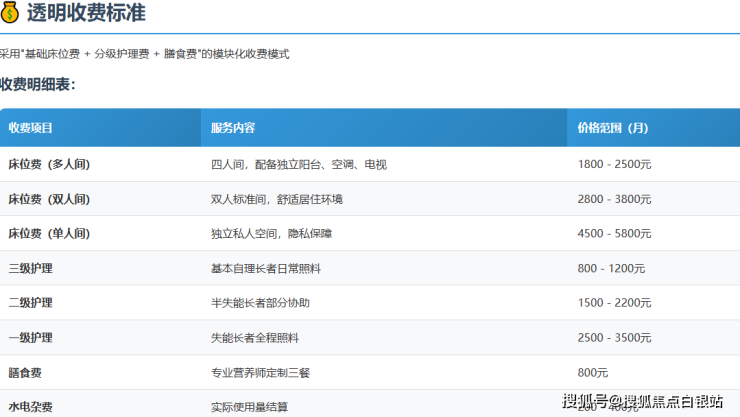
Task: Click the modular fee model description line
Action: point(145,53)
